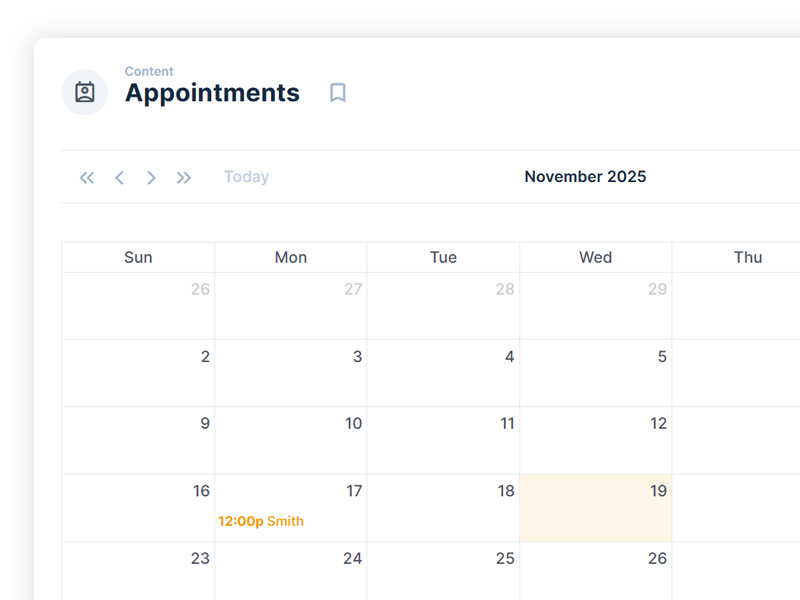Select the highlighted day 19
Screen dimensions: 800x600
[x=596, y=507]
